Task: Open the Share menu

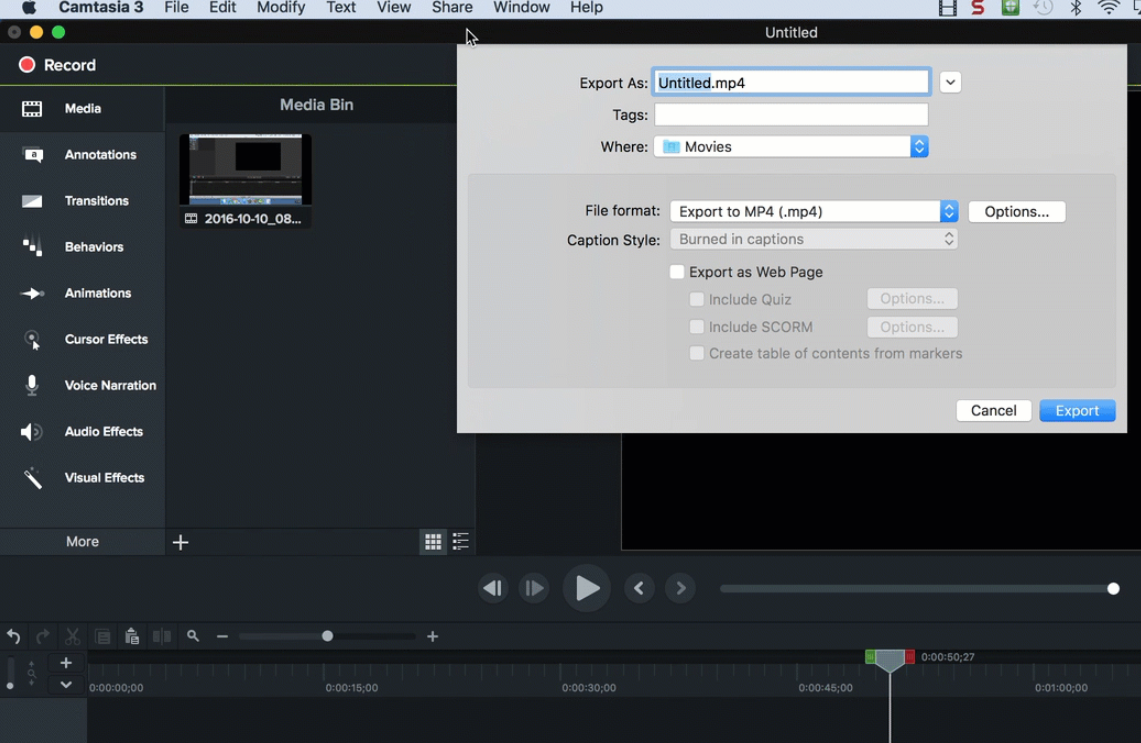Action: point(452,8)
